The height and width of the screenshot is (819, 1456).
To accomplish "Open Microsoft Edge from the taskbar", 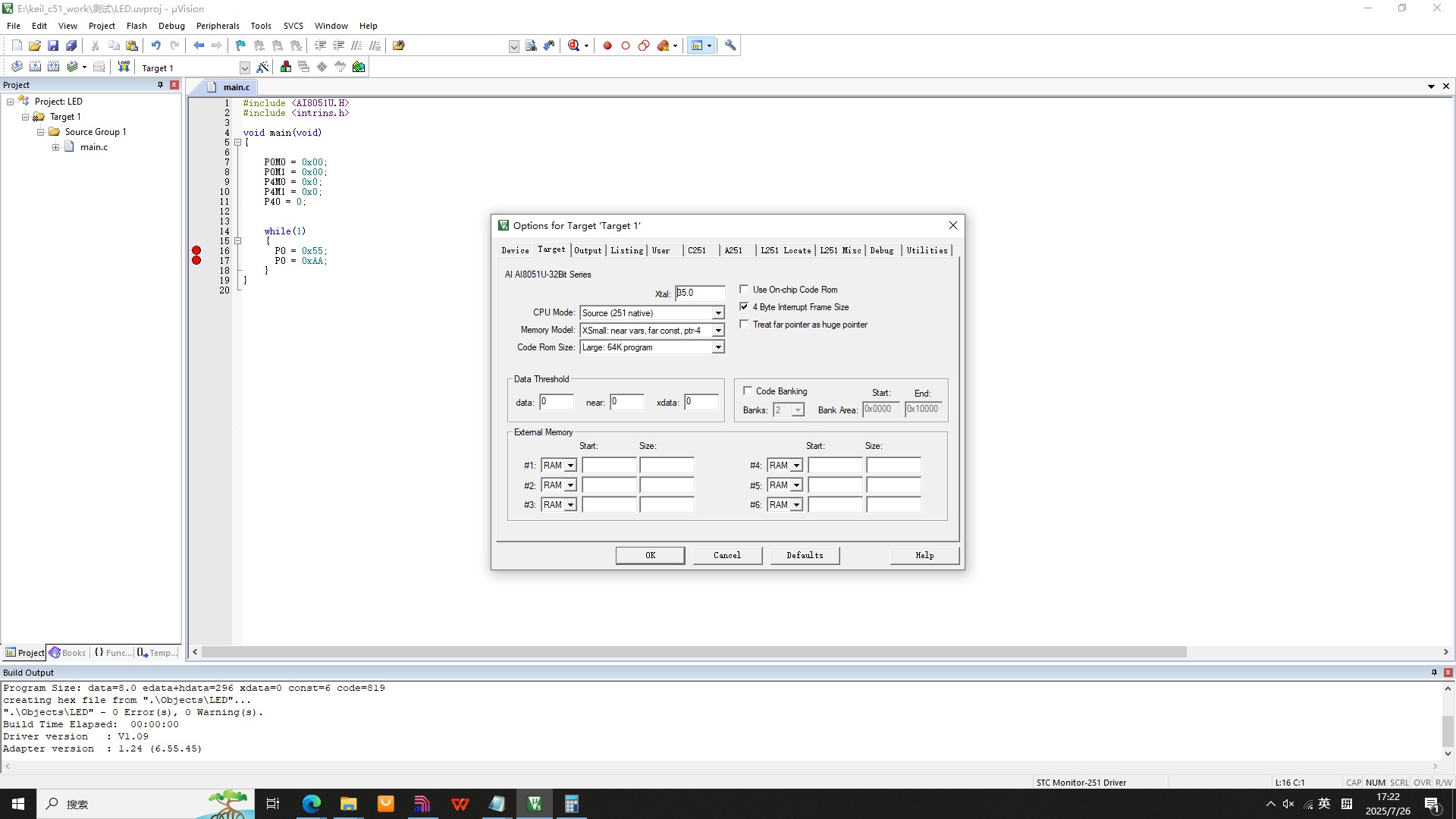I will [311, 804].
